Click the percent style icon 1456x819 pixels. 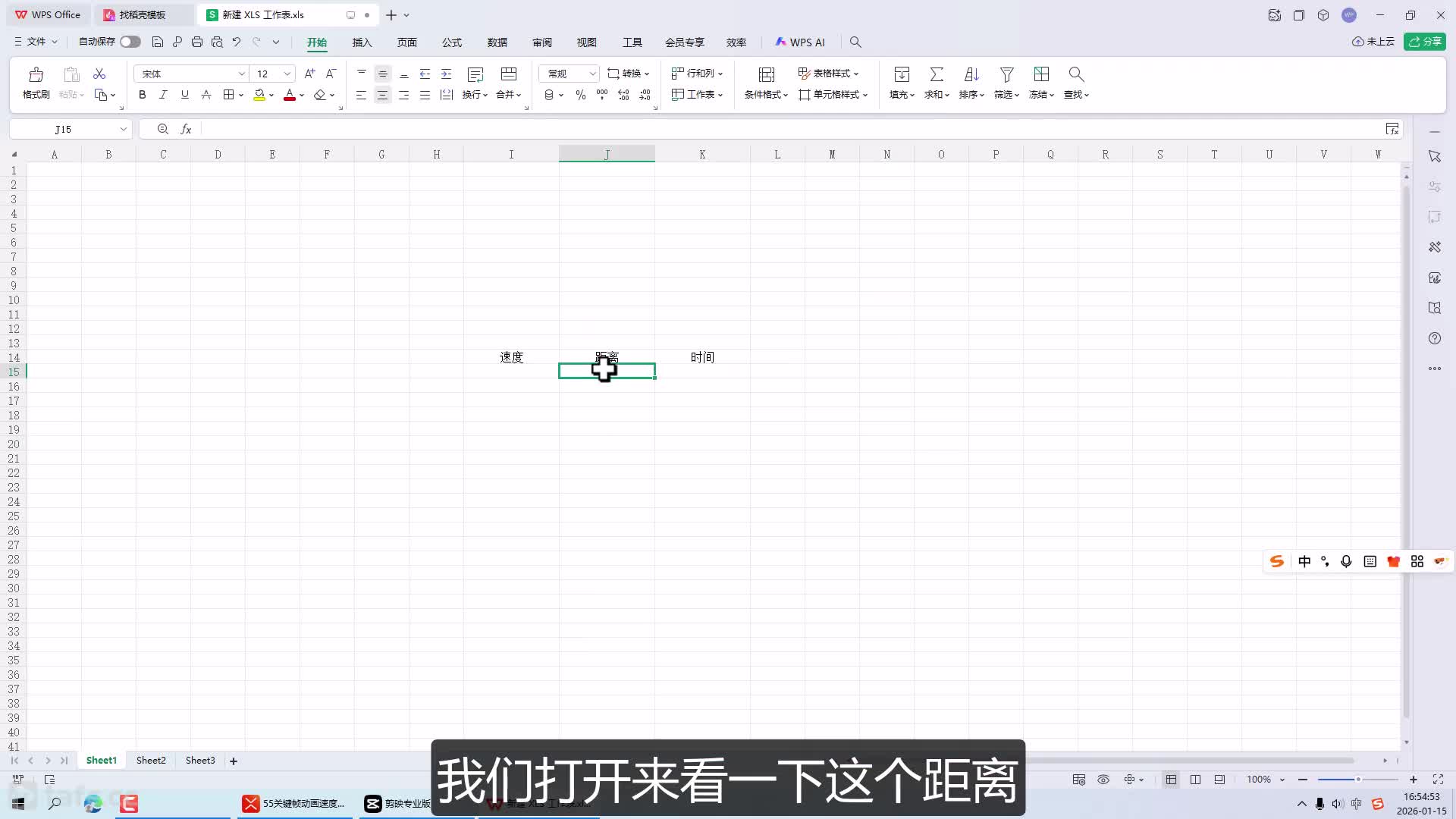pos(580,95)
